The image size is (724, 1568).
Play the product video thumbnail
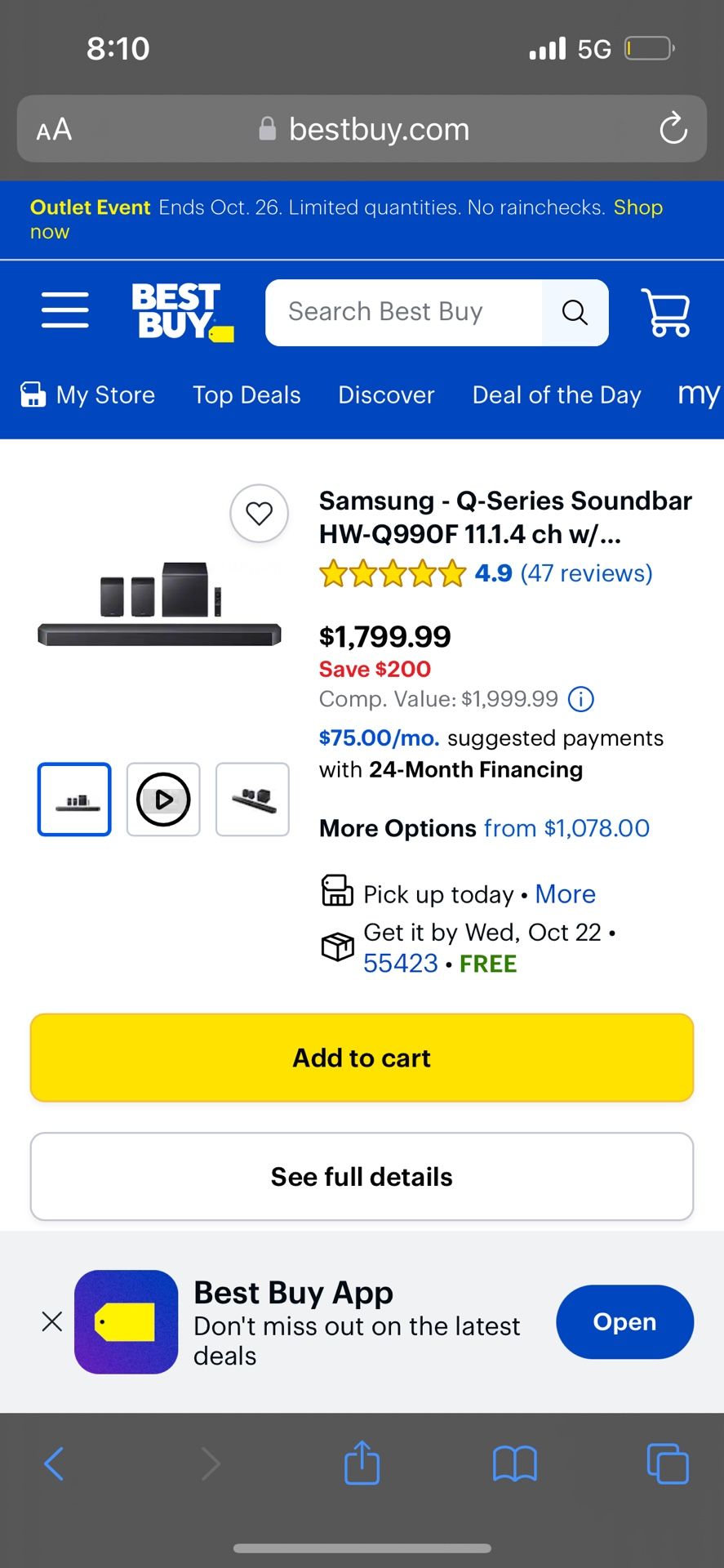pyautogui.click(x=162, y=799)
